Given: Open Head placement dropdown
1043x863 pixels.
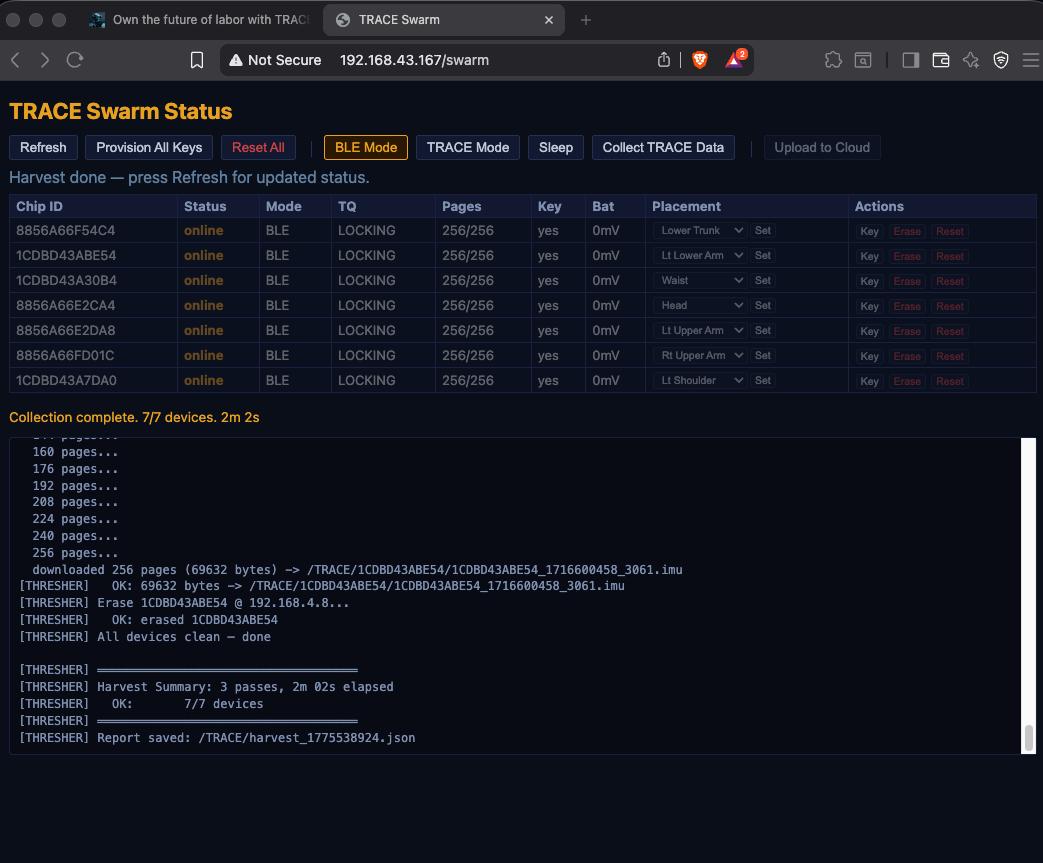Looking at the screenshot, I should click(700, 305).
